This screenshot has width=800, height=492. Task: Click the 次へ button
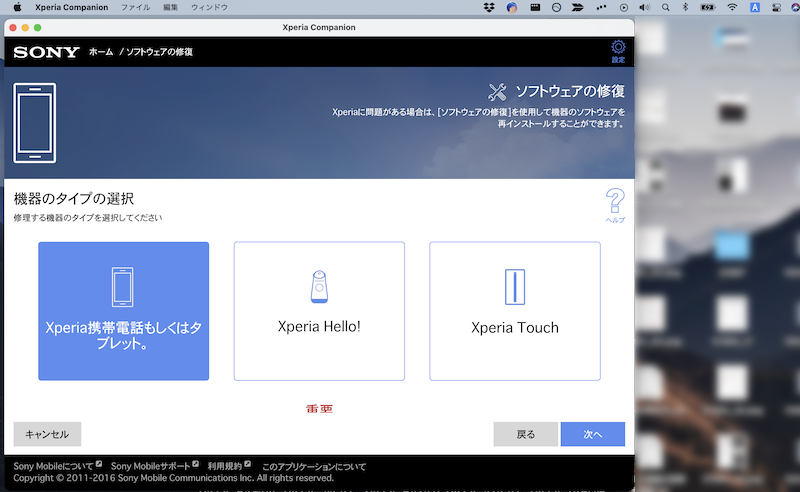[592, 434]
